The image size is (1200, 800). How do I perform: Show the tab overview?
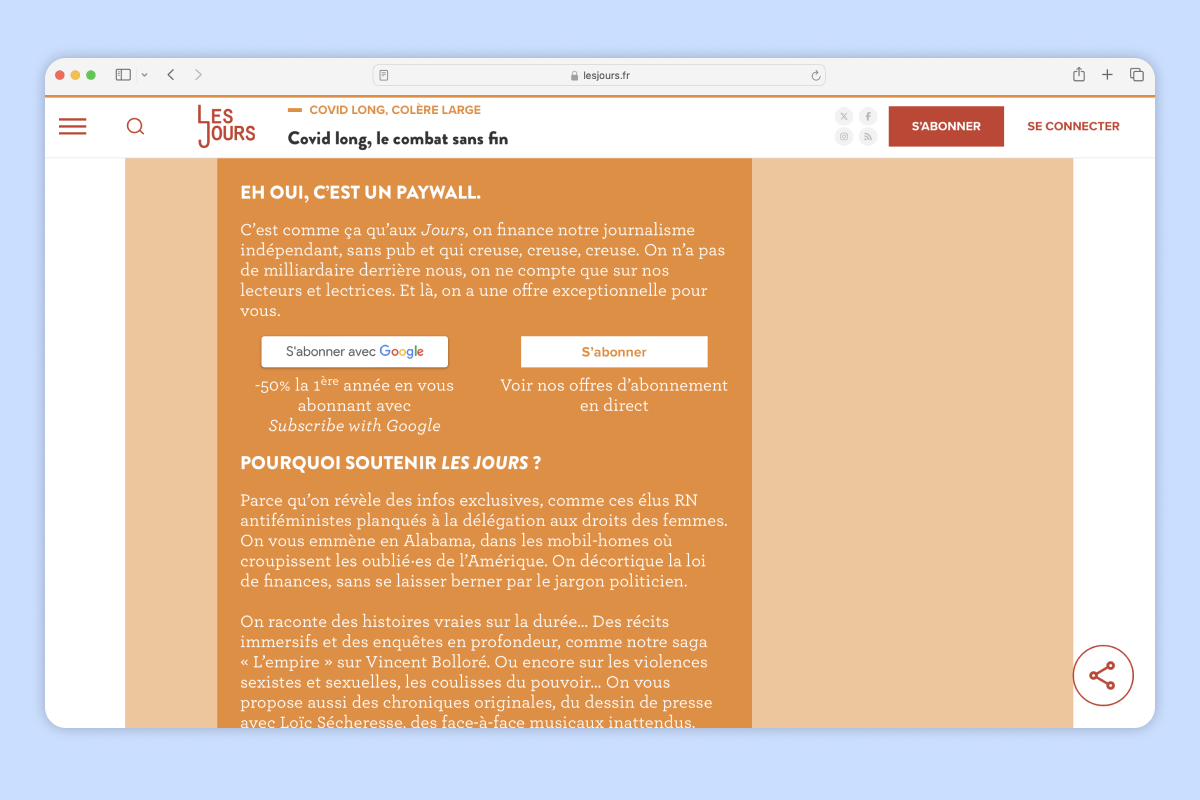(x=1137, y=75)
